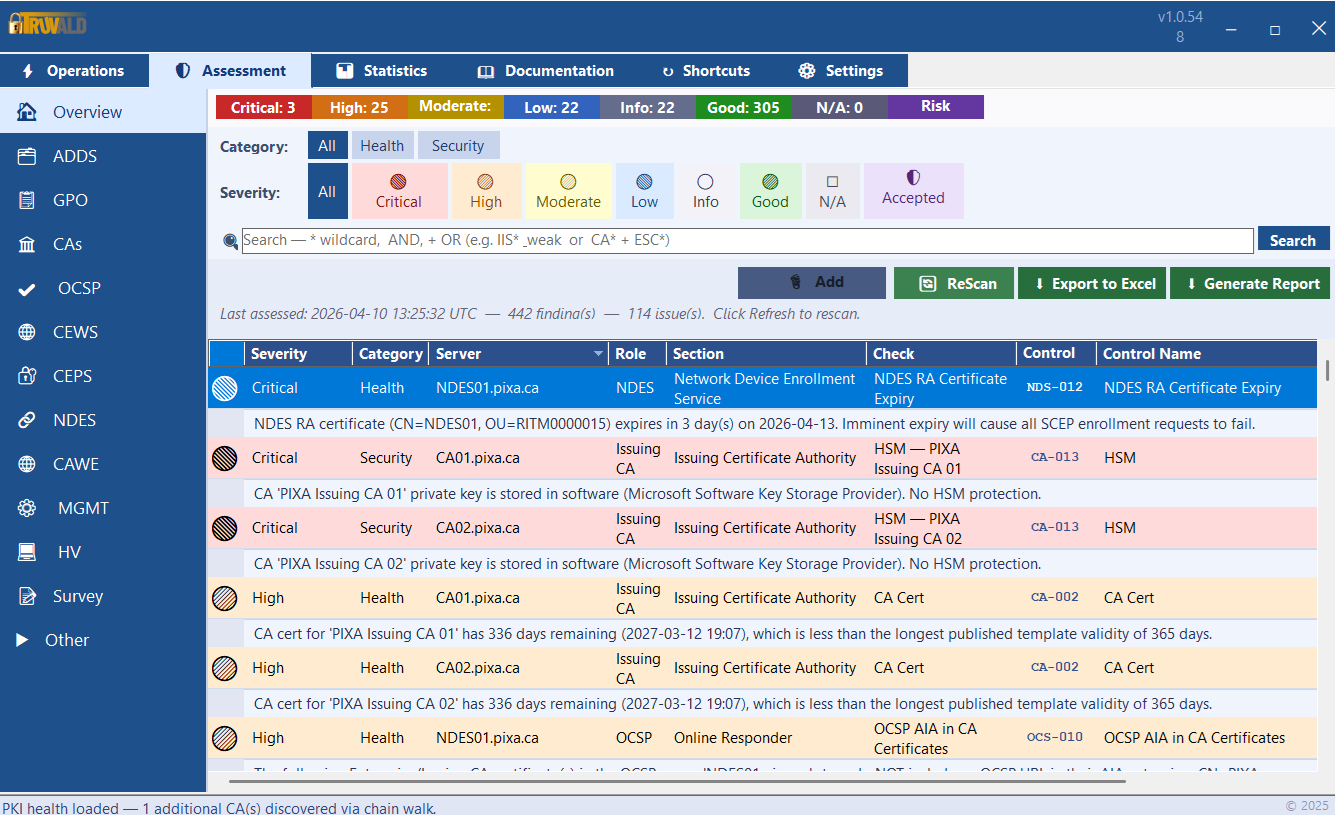Click the high severity icon for CA01.pixa.ca CA Cert row
1335x815 pixels.
pos(225,598)
